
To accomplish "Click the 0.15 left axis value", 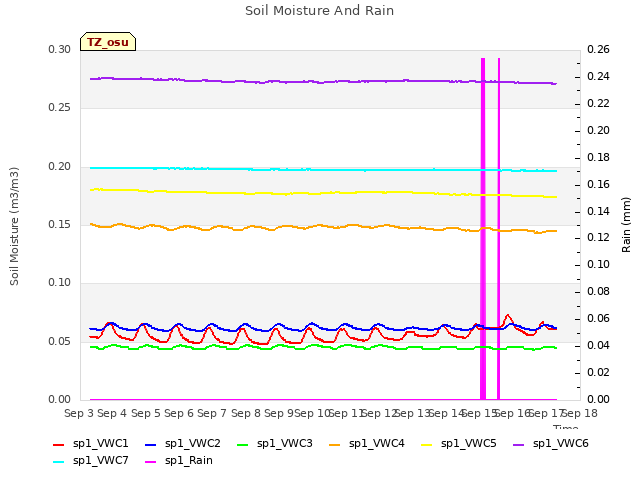I will pyautogui.click(x=60, y=225).
